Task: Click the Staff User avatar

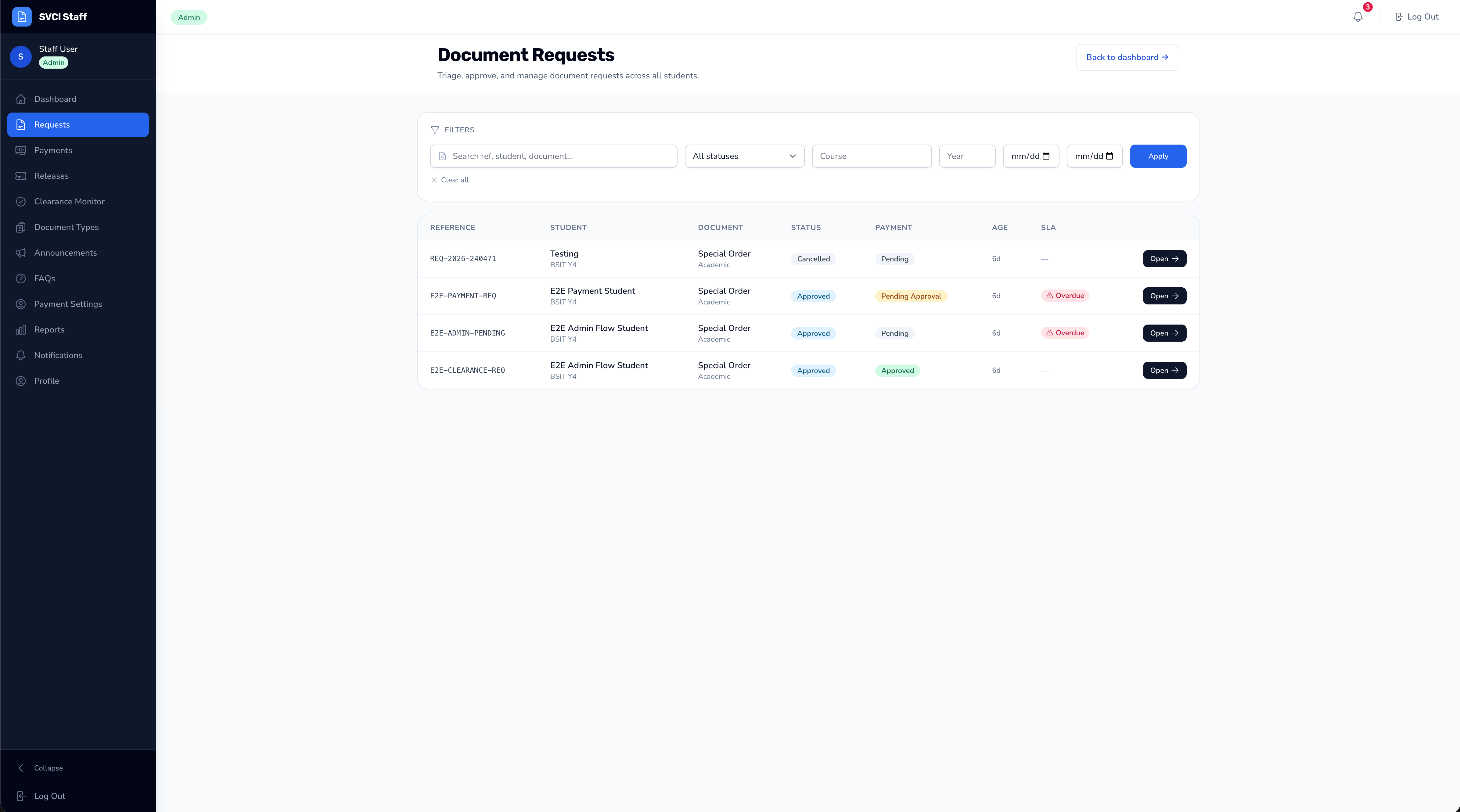Action: pyautogui.click(x=21, y=56)
